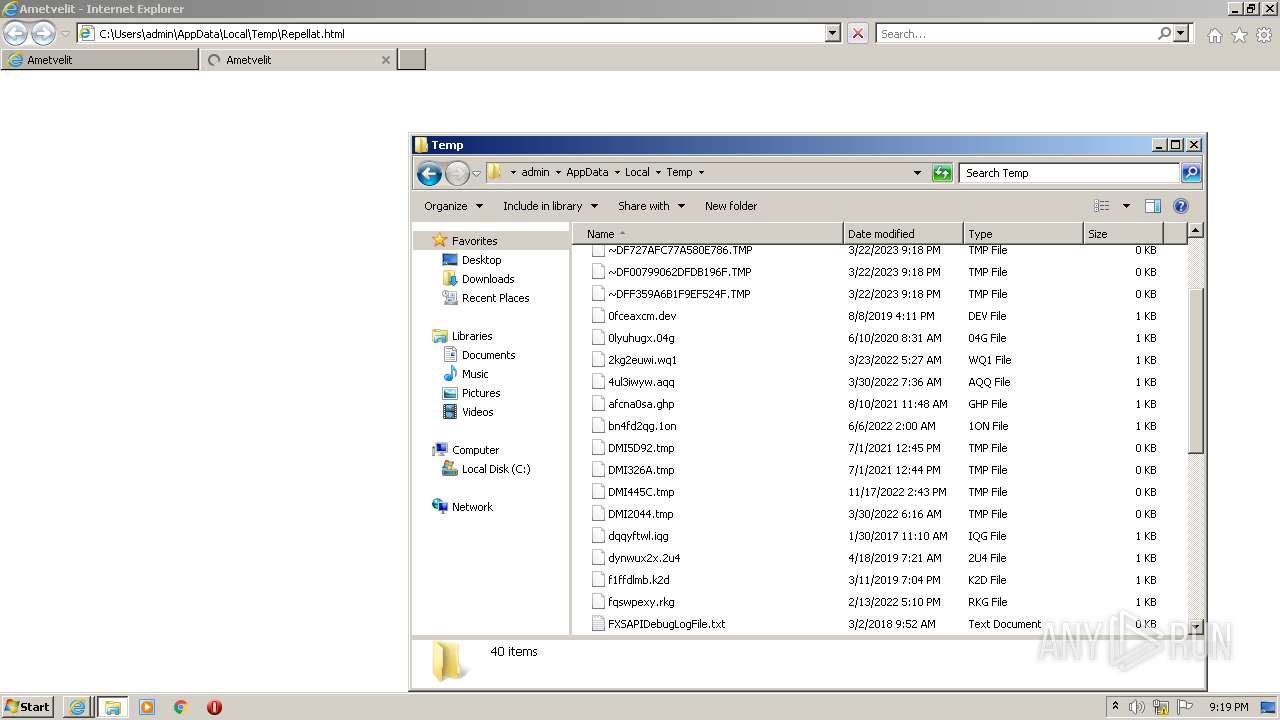Select file dynwux2x.2u4

(x=644, y=558)
